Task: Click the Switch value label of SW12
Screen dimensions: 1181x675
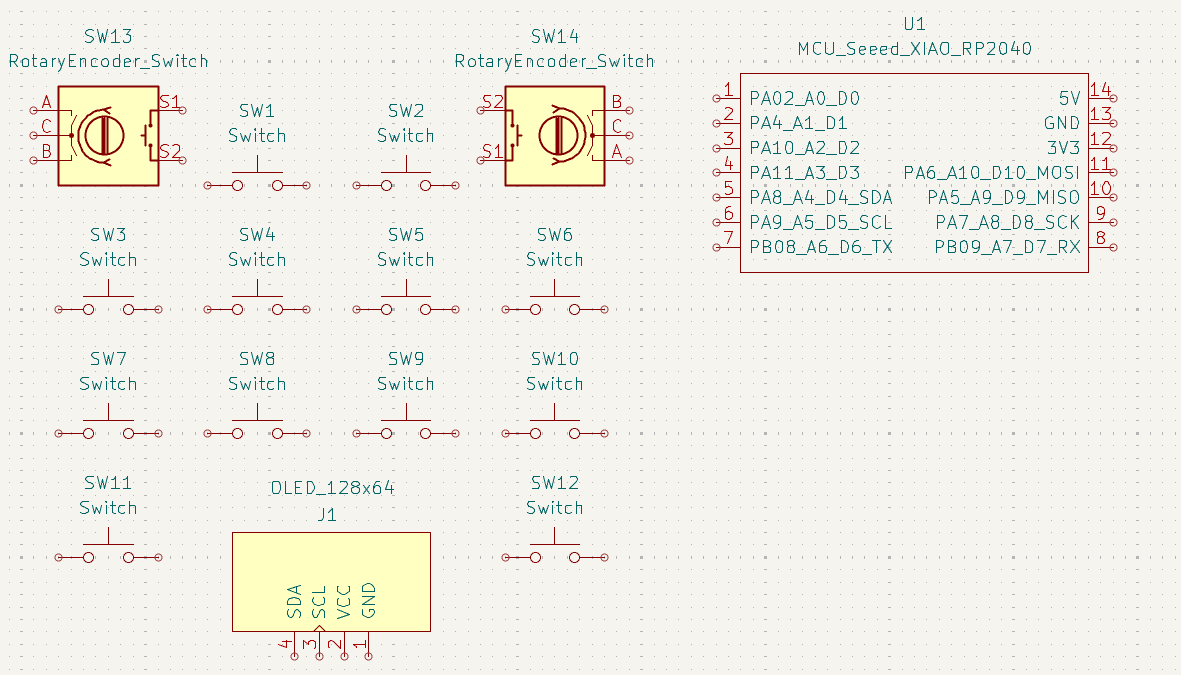Action: pos(555,508)
